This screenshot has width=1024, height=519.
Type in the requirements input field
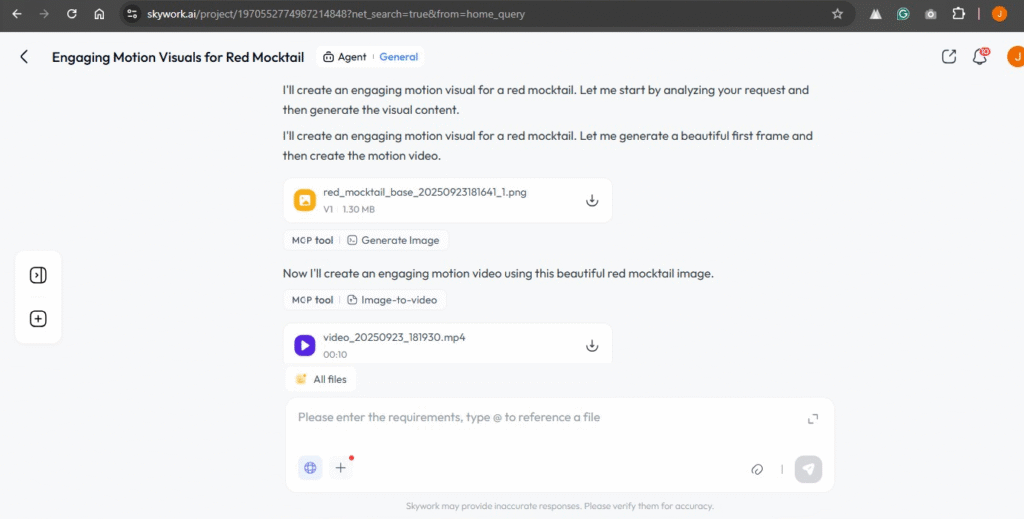[x=540, y=418]
